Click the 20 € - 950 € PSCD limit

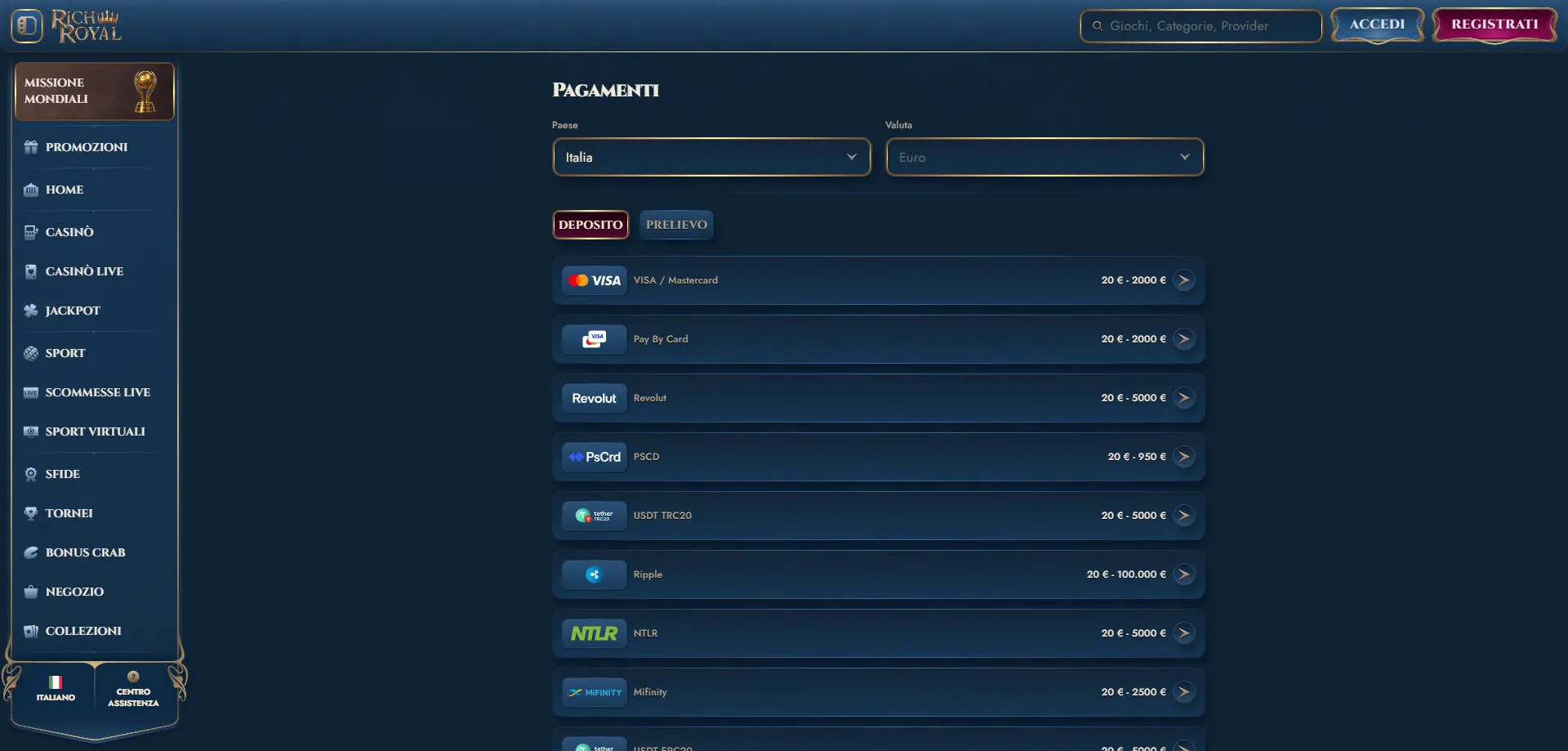[1137, 457]
